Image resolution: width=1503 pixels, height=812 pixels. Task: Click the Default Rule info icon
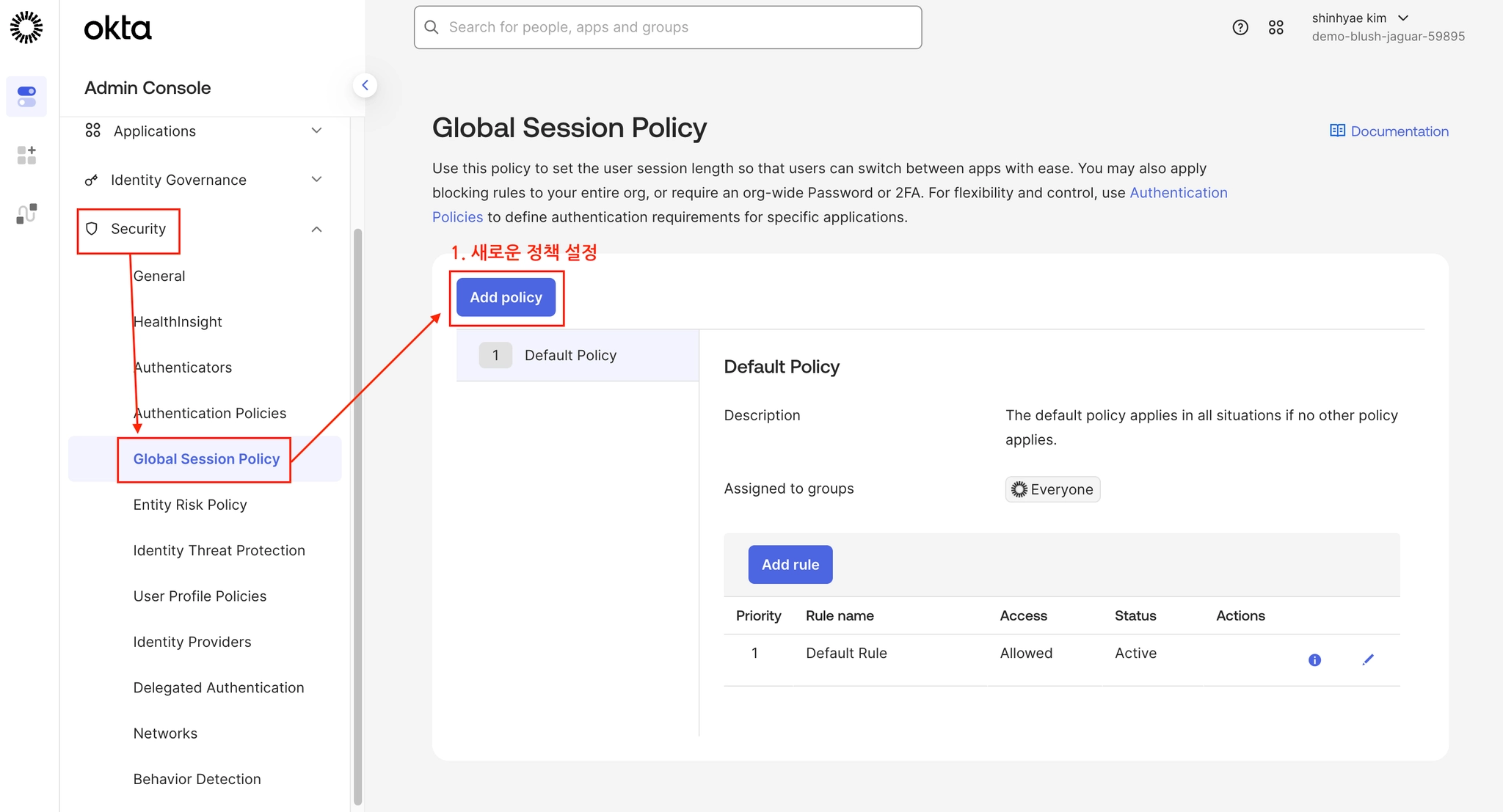[1314, 660]
